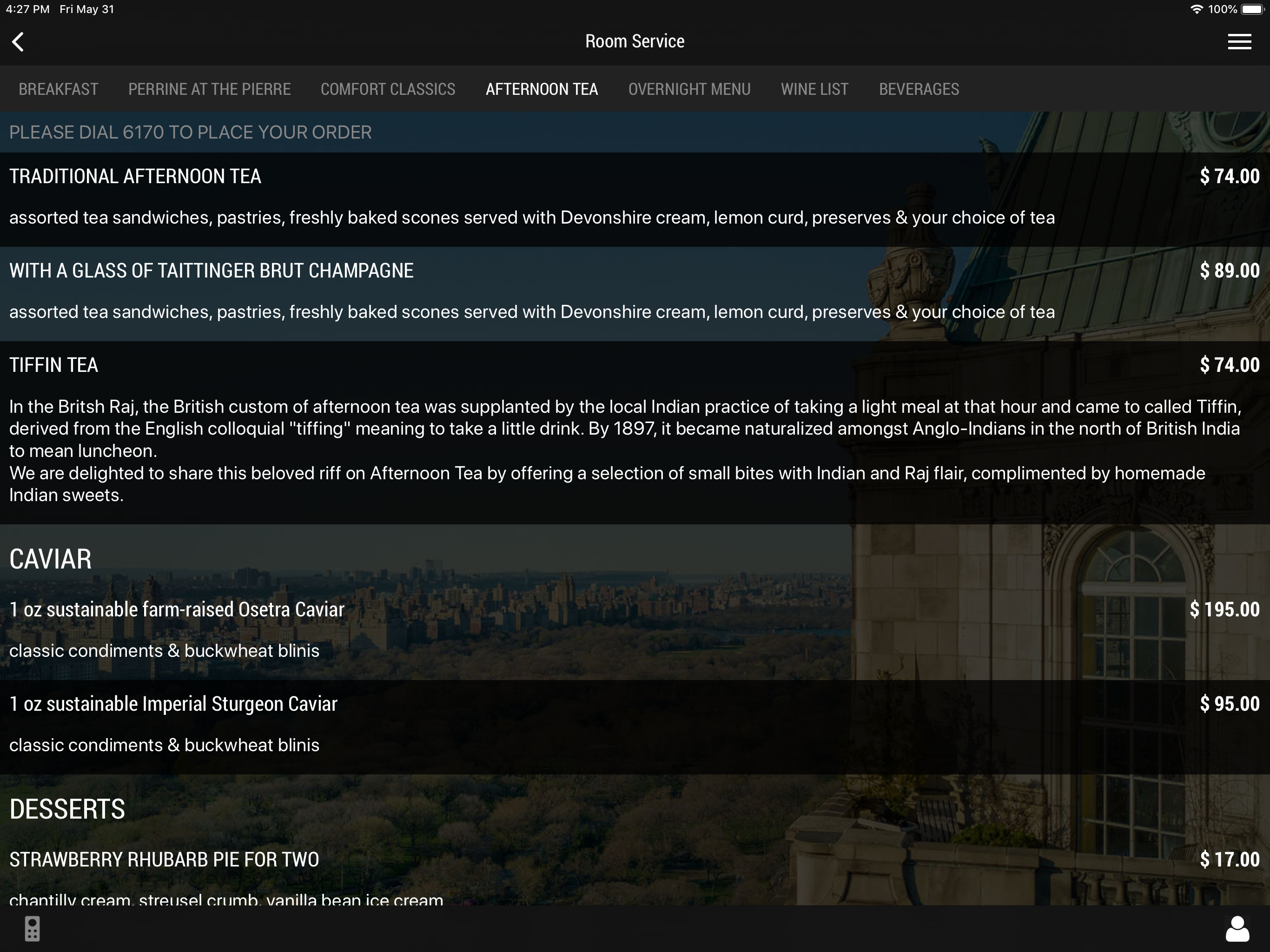Tap 1 oz sustainable Imperial Sturgeon Caviar
The width and height of the screenshot is (1270, 952).
(635, 727)
